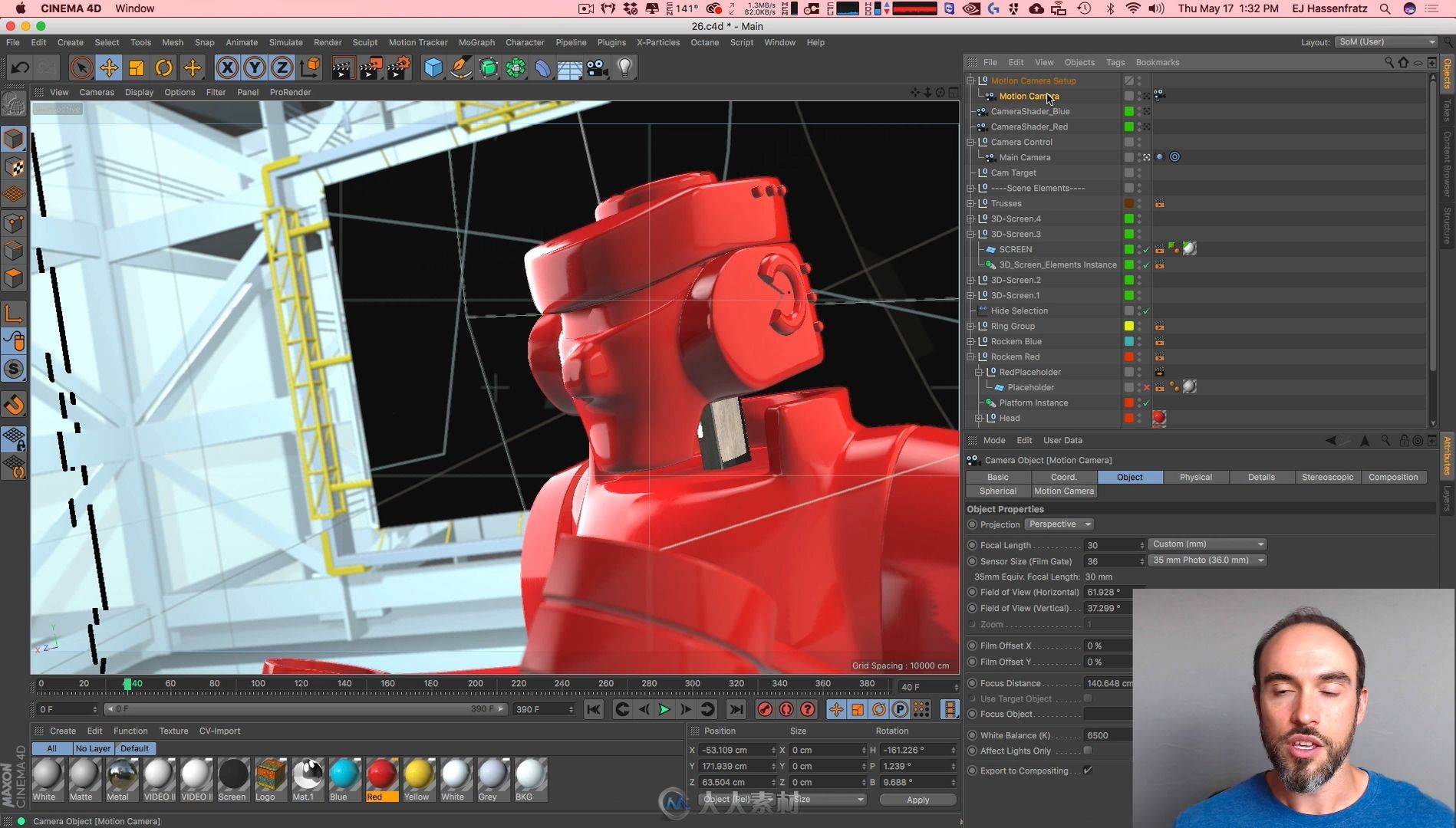This screenshot has height=828, width=1456.
Task: Click the Undo arrow icon
Action: tap(20, 67)
